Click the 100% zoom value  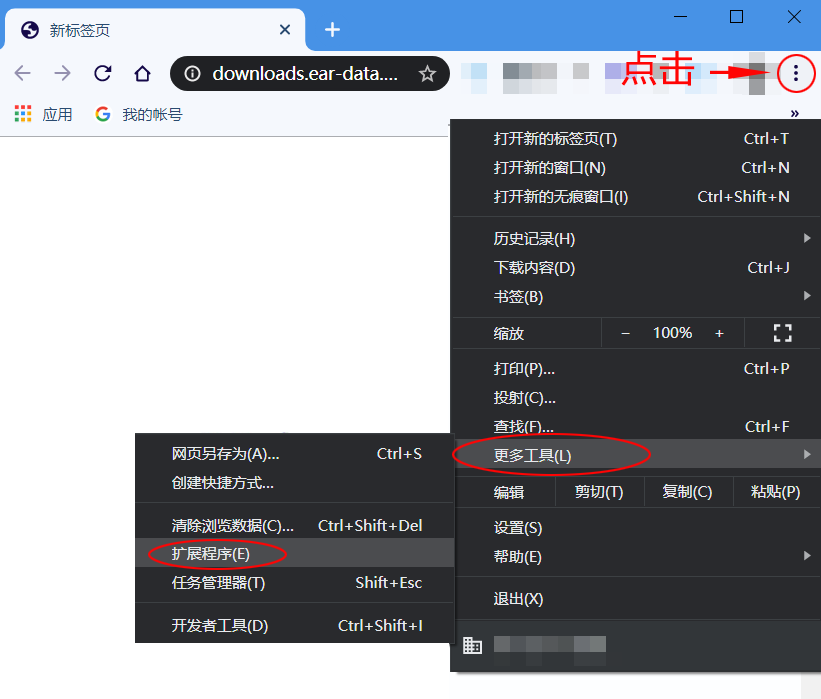(x=672, y=333)
